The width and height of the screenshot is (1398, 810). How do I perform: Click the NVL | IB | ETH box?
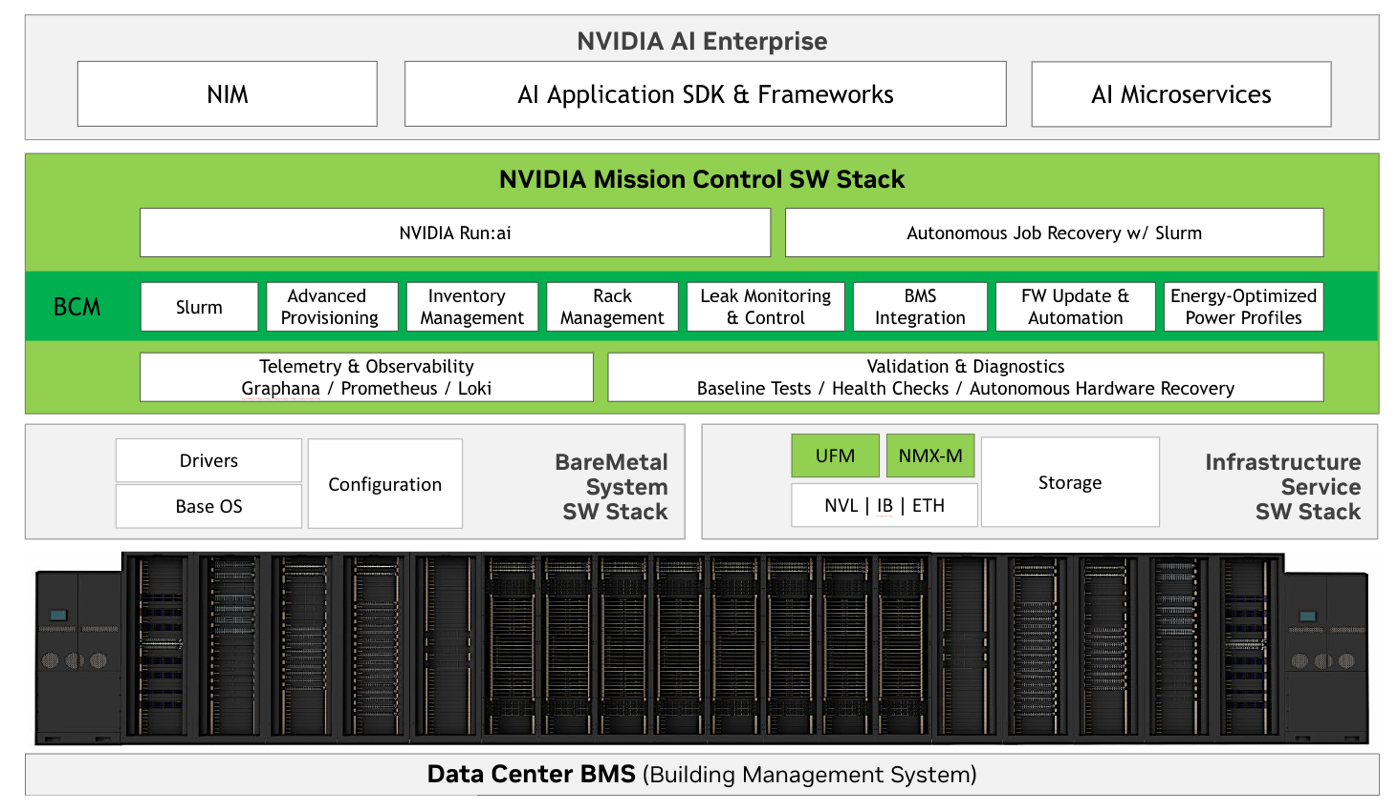[884, 505]
